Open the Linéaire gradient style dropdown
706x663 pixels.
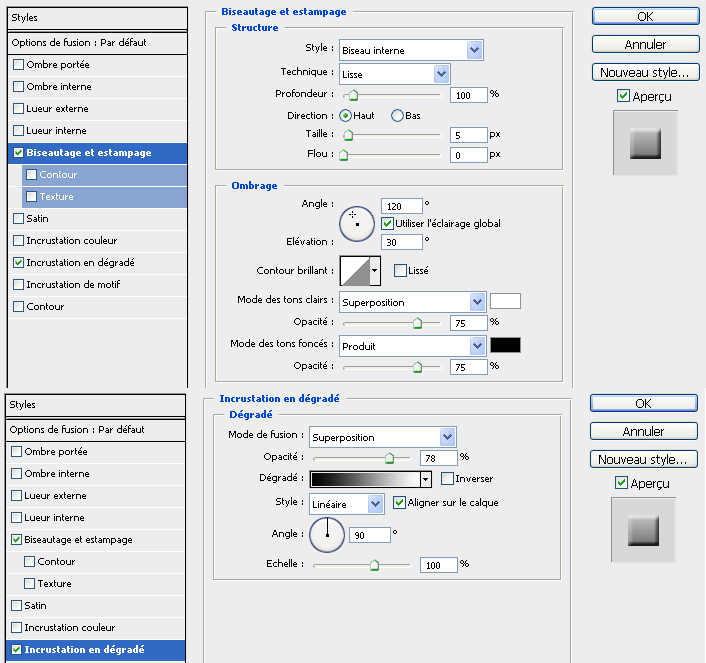pos(346,503)
